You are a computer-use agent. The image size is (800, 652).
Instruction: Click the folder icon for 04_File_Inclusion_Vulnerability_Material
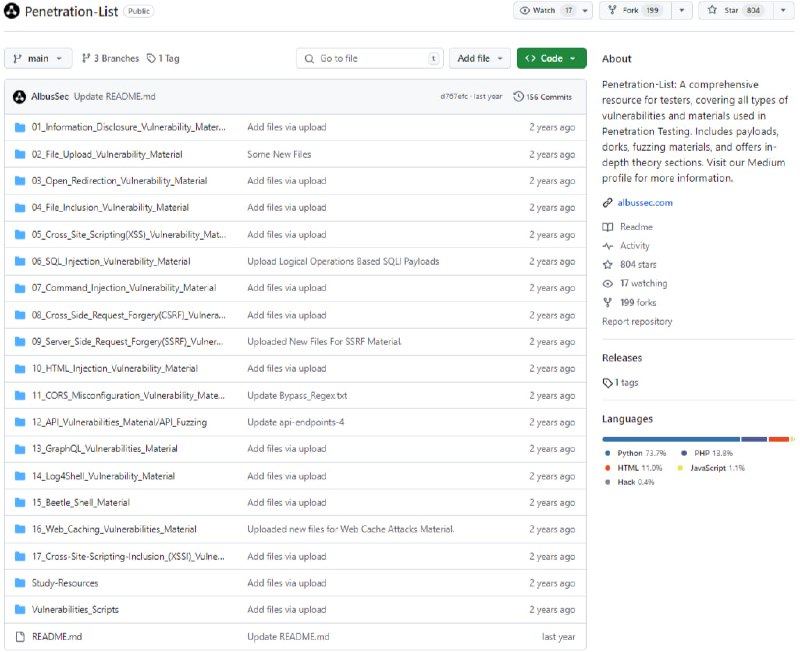pos(20,208)
